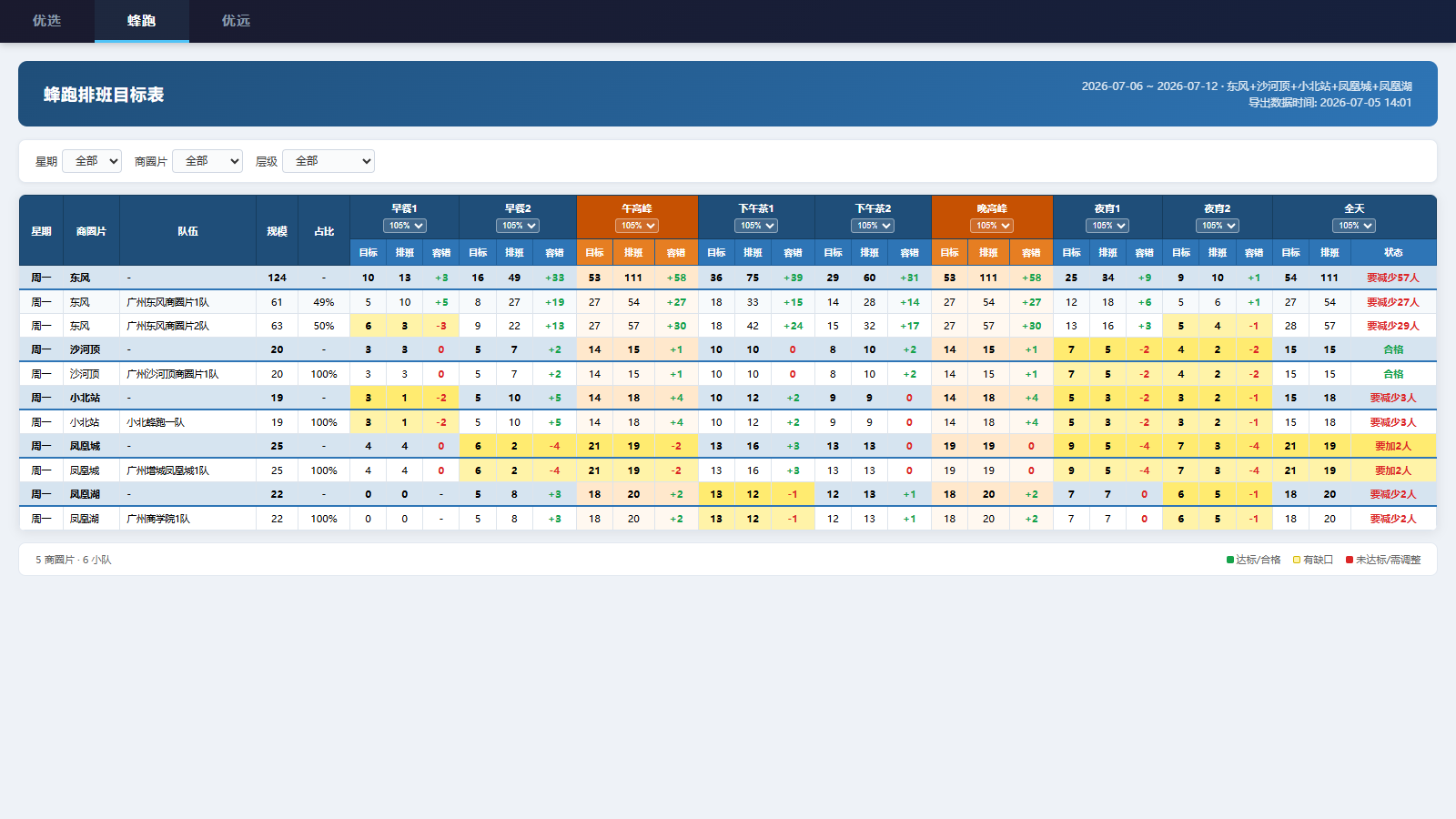Click the green 达标/合格 legend swatch
1456x819 pixels.
[x=1230, y=561]
